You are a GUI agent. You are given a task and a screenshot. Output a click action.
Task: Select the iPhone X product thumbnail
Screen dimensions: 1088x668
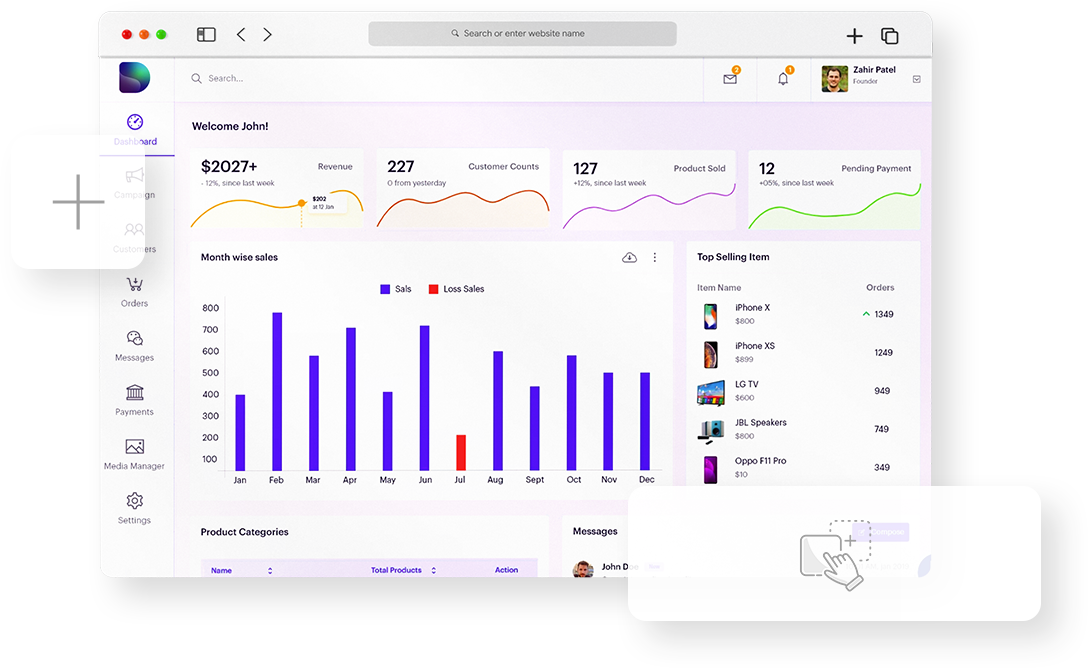pos(710,315)
